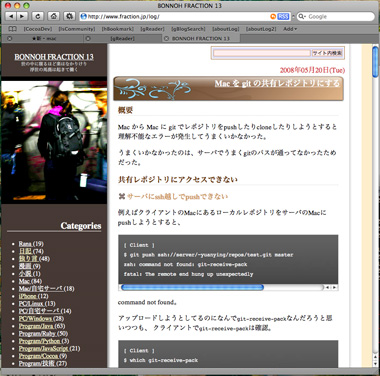Click the gear icon in the toolbar
This screenshot has width=380, height=376.
(69, 16)
